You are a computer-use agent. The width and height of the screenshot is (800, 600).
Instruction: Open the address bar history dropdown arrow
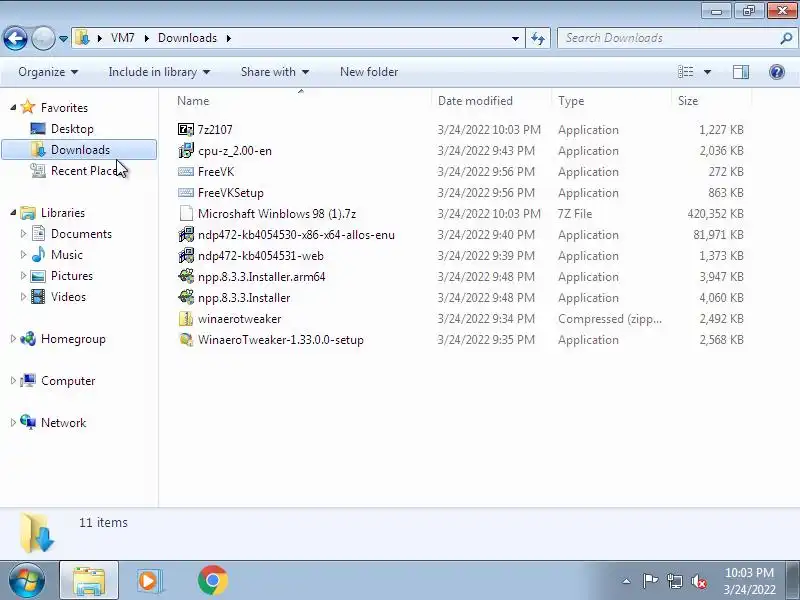click(x=515, y=39)
